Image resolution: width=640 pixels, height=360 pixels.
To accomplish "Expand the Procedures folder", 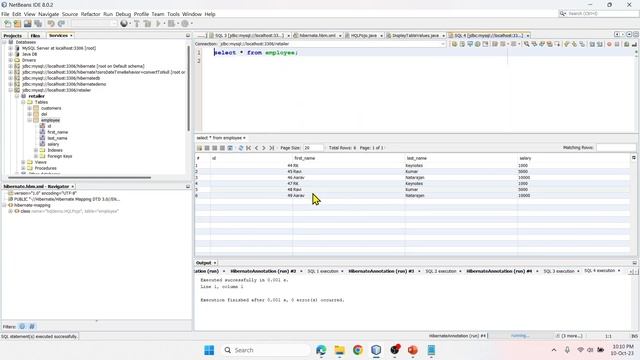I will pos(23,168).
